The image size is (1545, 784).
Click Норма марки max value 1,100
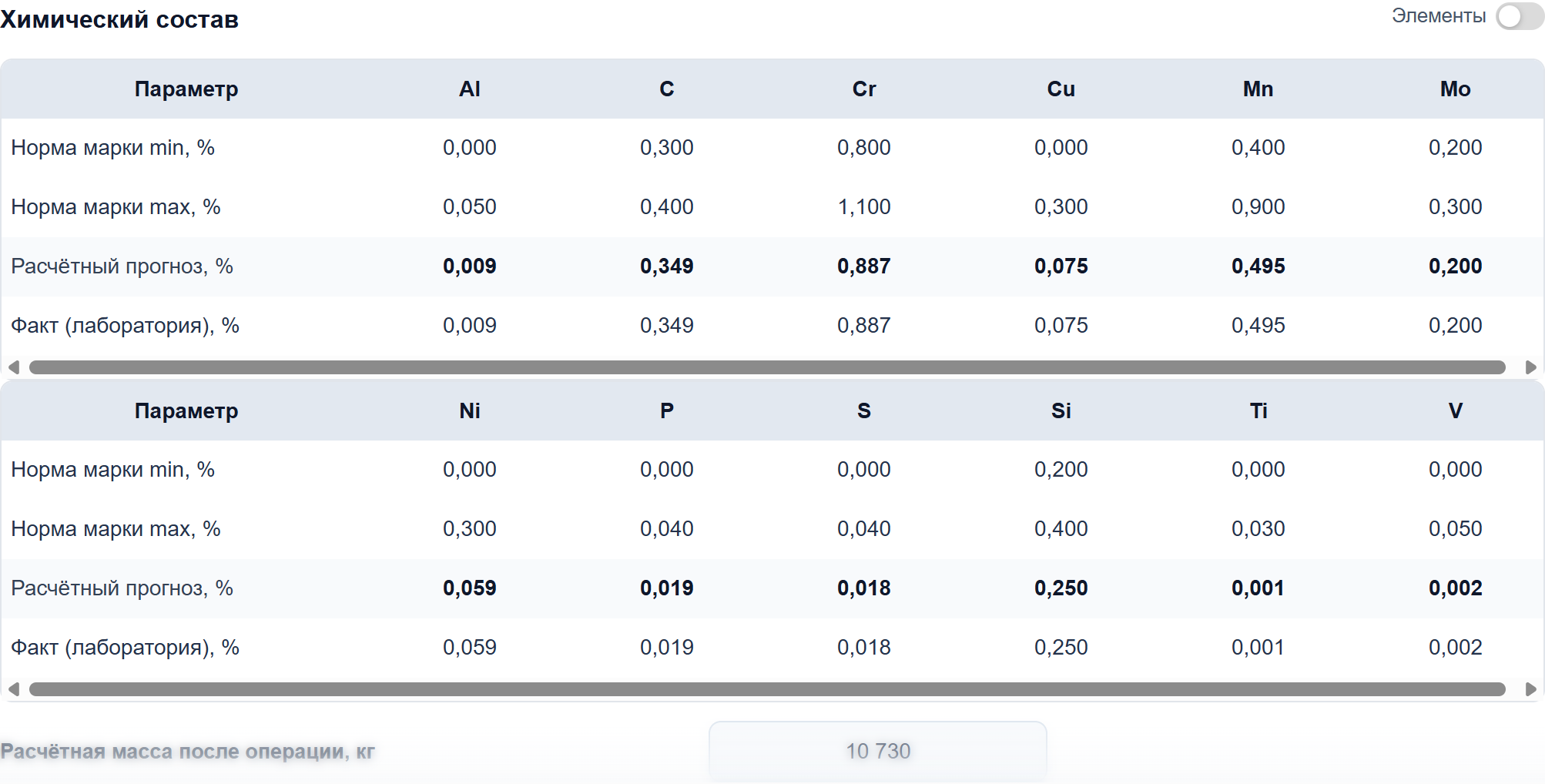(864, 207)
